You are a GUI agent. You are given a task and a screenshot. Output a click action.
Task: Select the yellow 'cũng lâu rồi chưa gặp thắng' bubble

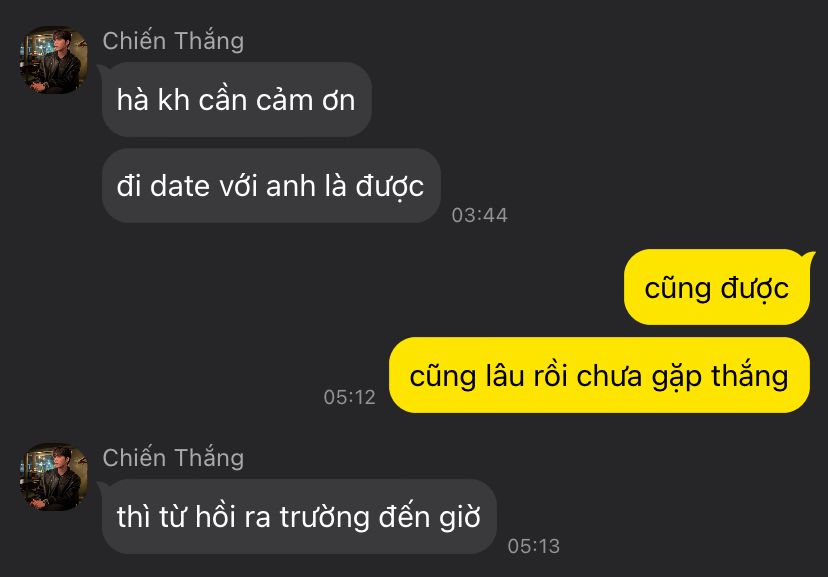point(599,375)
